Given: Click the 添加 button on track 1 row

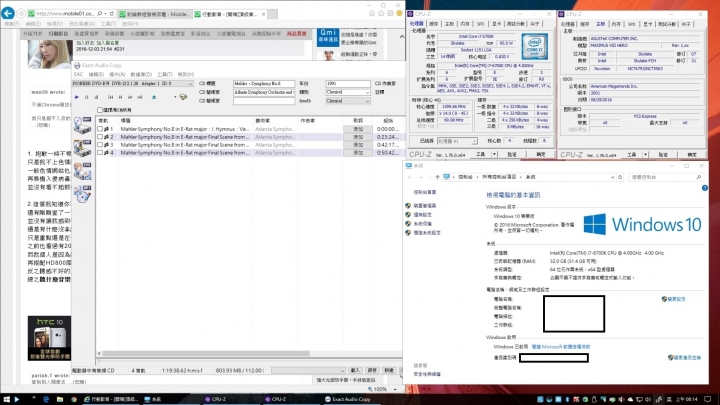Looking at the screenshot, I should coord(358,129).
